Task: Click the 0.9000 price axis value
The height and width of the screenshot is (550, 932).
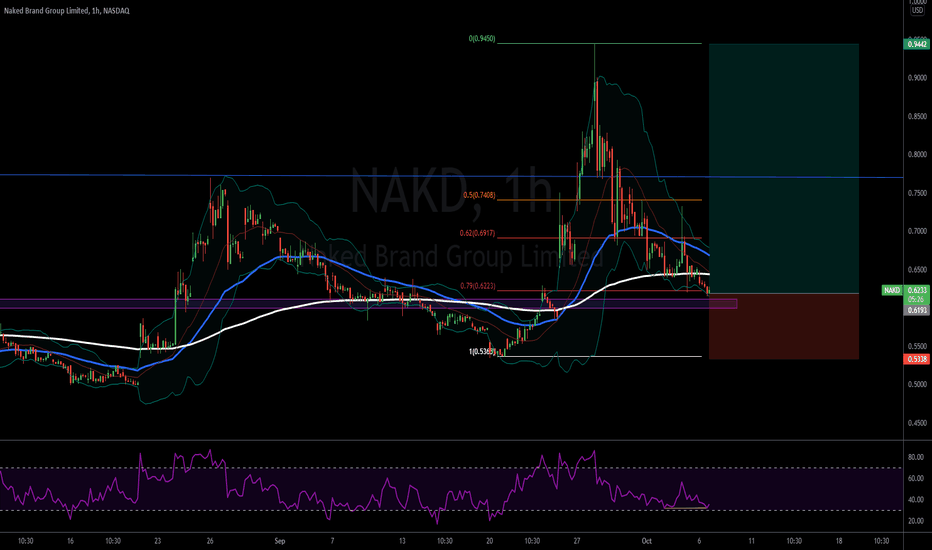Action: coord(917,78)
